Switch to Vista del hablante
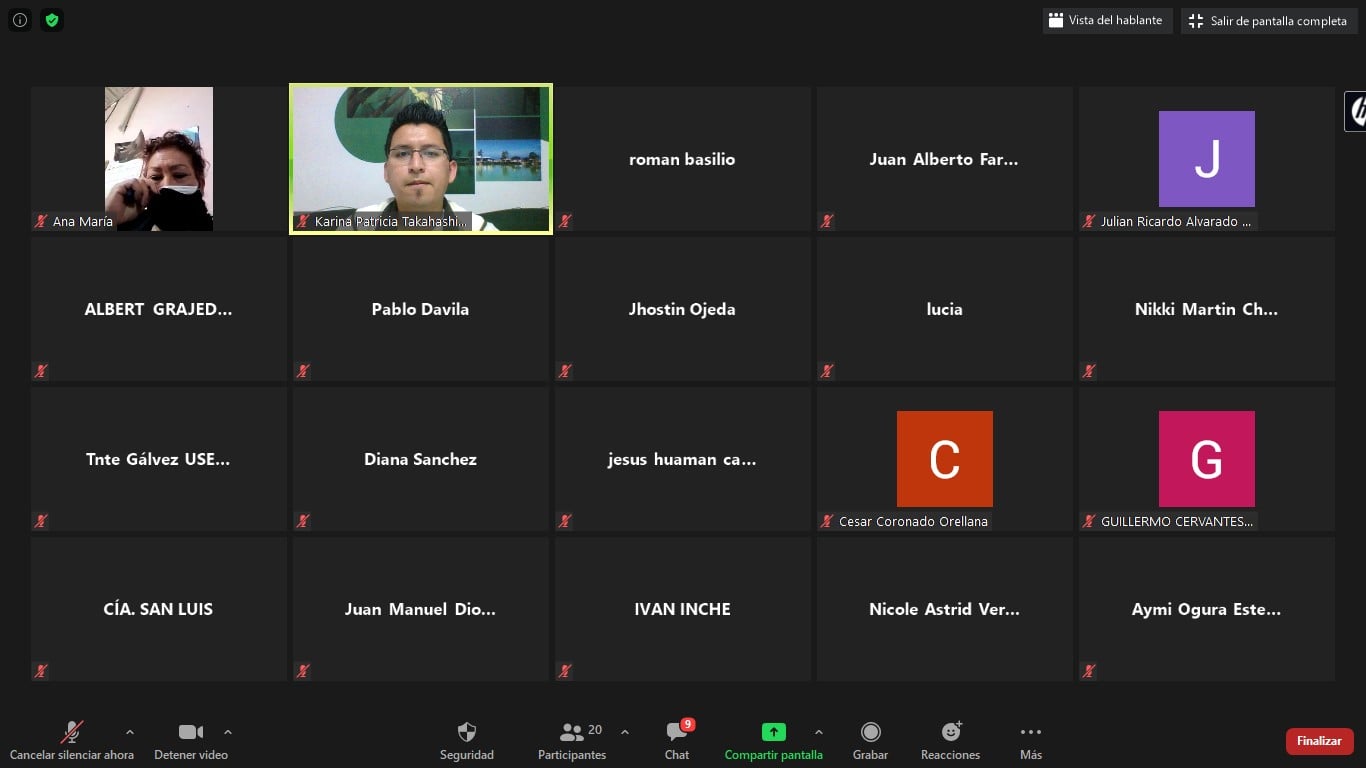1366x768 pixels. (x=1107, y=20)
